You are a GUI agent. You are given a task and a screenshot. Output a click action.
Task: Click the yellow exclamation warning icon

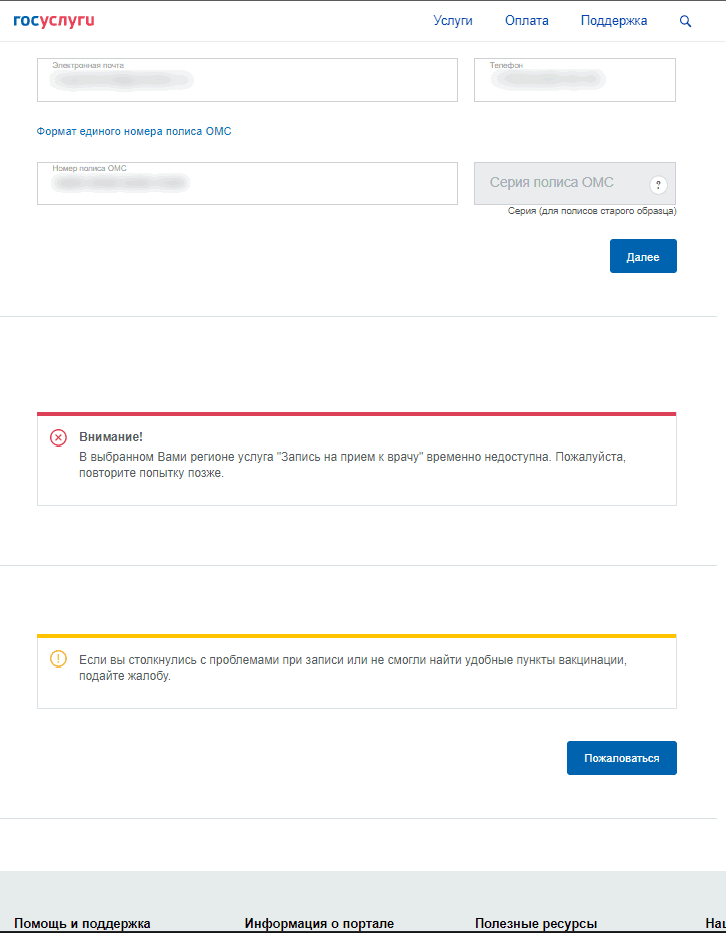pyautogui.click(x=58, y=659)
